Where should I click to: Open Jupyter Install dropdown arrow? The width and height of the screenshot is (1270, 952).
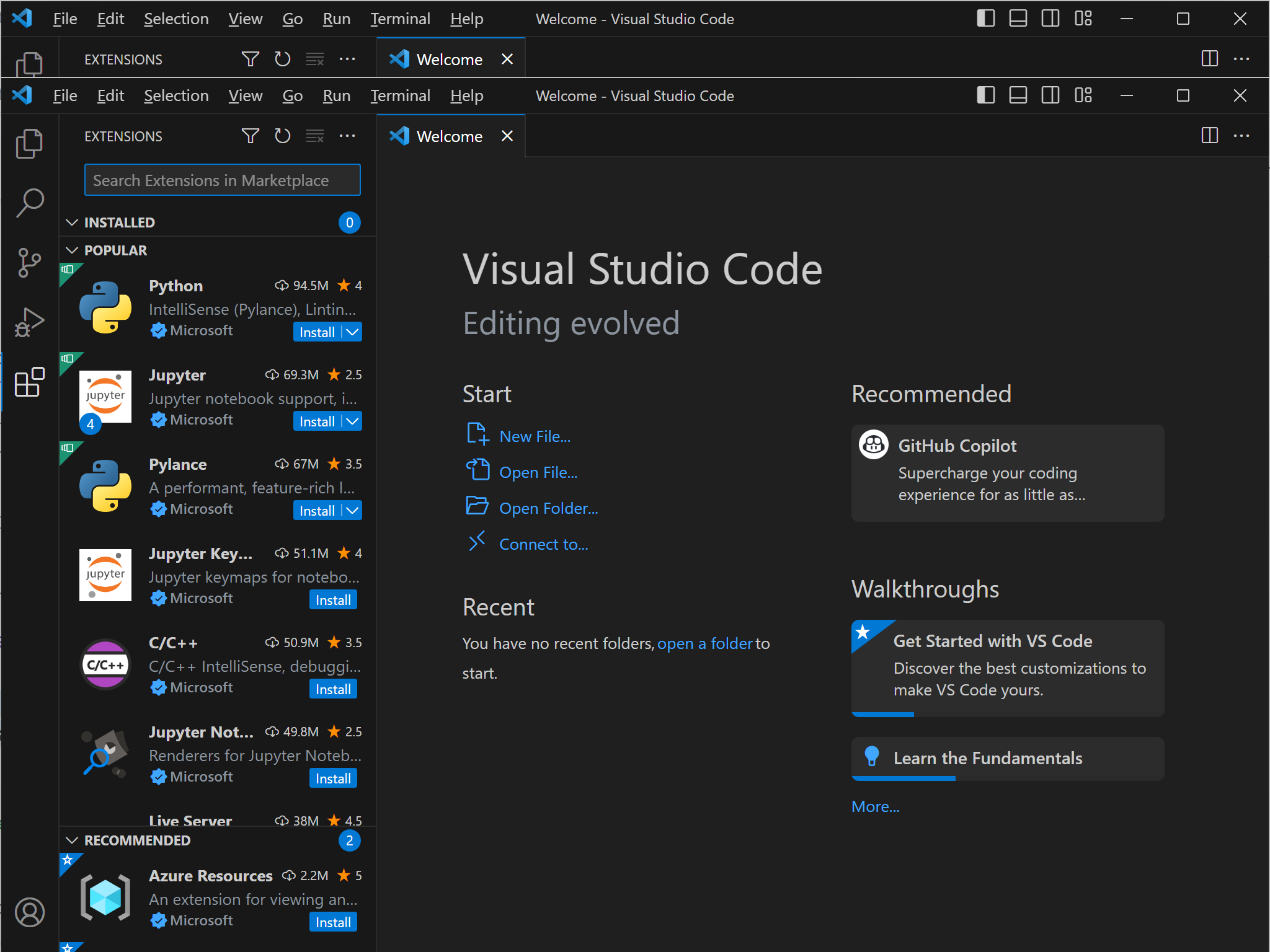tap(352, 421)
